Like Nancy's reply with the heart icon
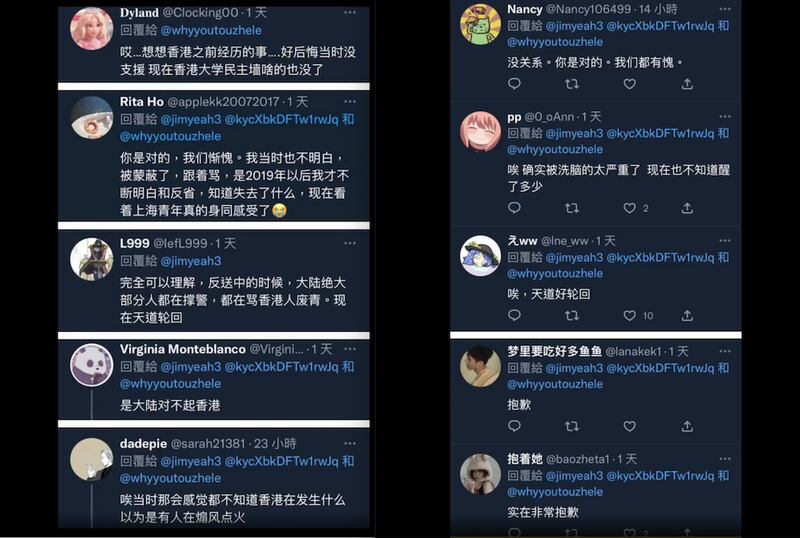This screenshot has height=538, width=800. [x=630, y=84]
